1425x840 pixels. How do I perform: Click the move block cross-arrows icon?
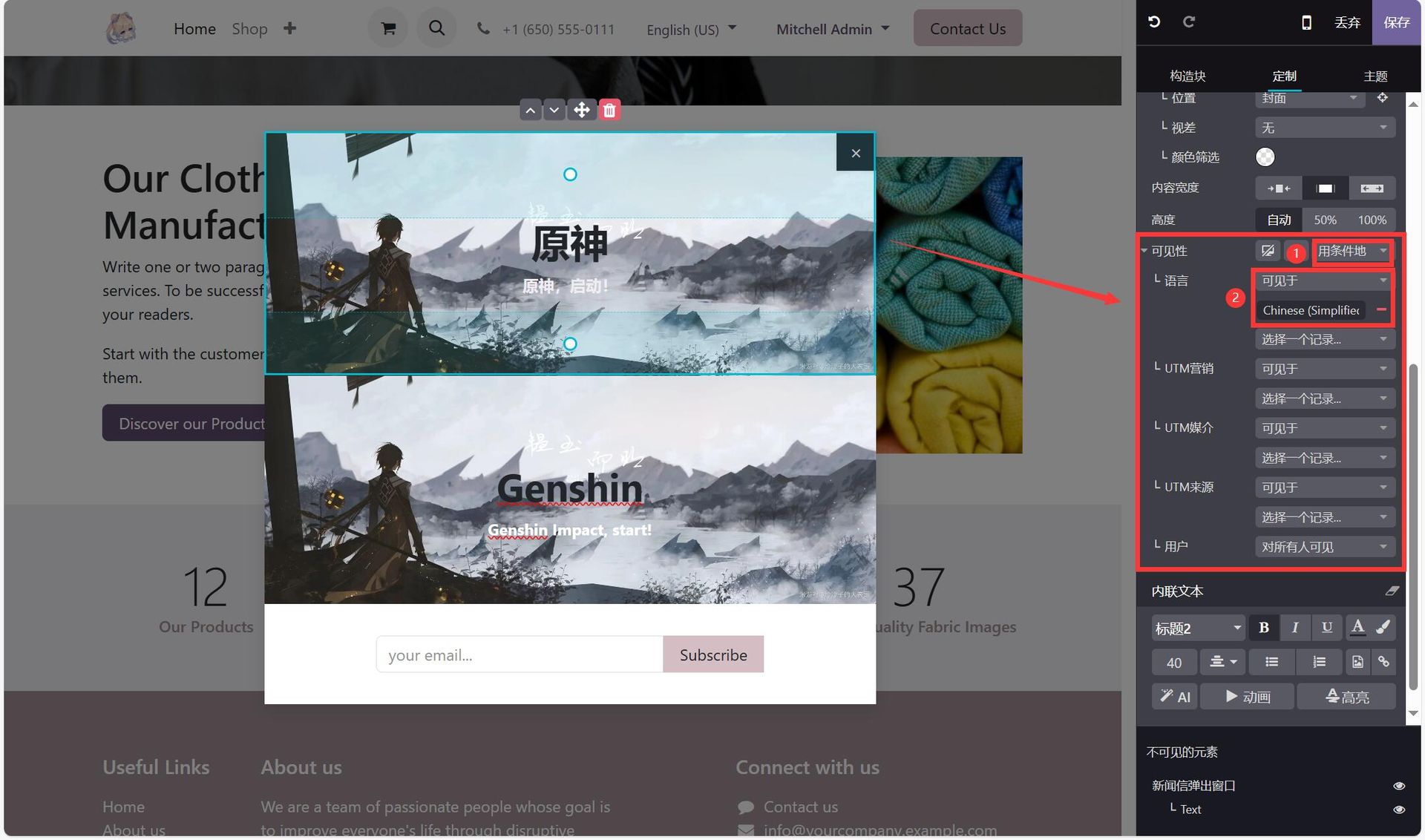582,111
